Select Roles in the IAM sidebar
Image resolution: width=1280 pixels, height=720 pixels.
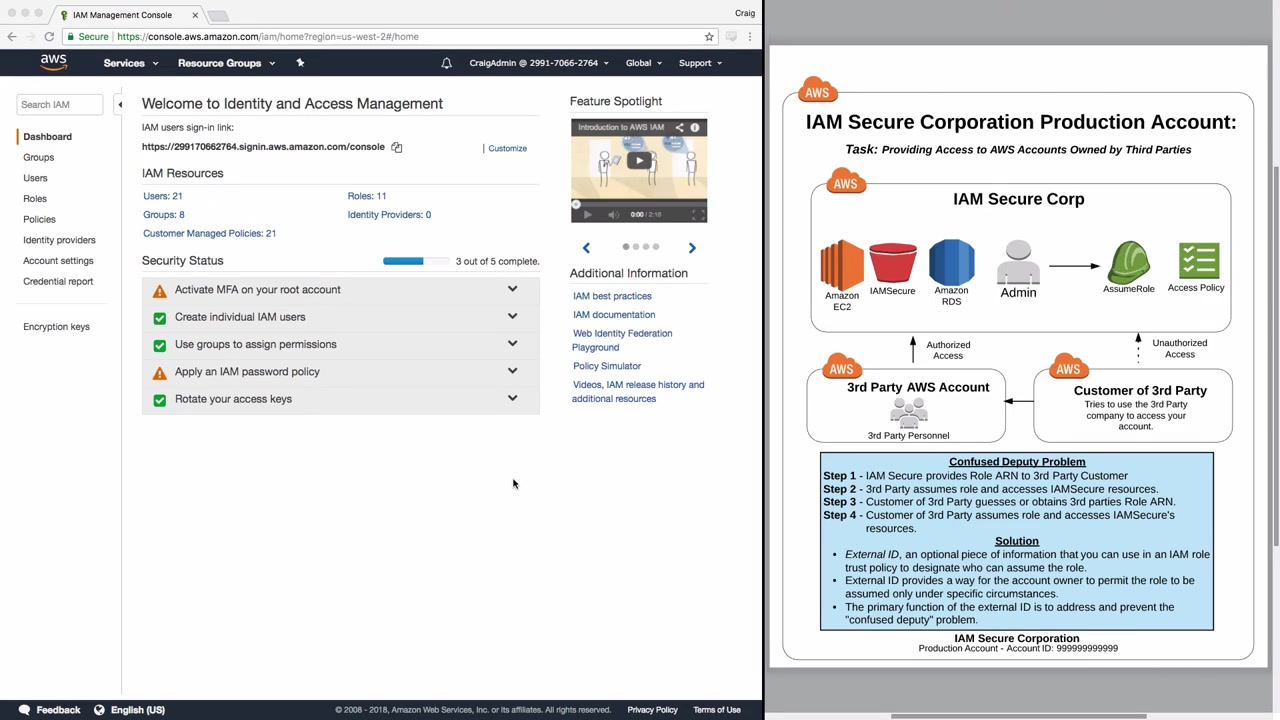pos(35,199)
